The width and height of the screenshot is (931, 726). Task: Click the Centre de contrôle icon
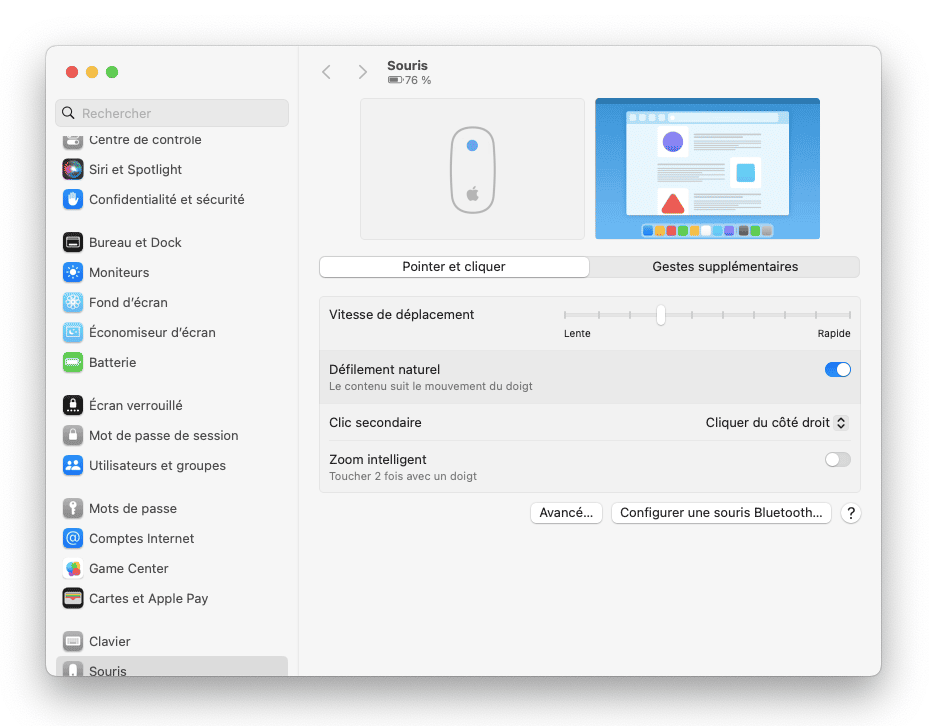pos(73,141)
